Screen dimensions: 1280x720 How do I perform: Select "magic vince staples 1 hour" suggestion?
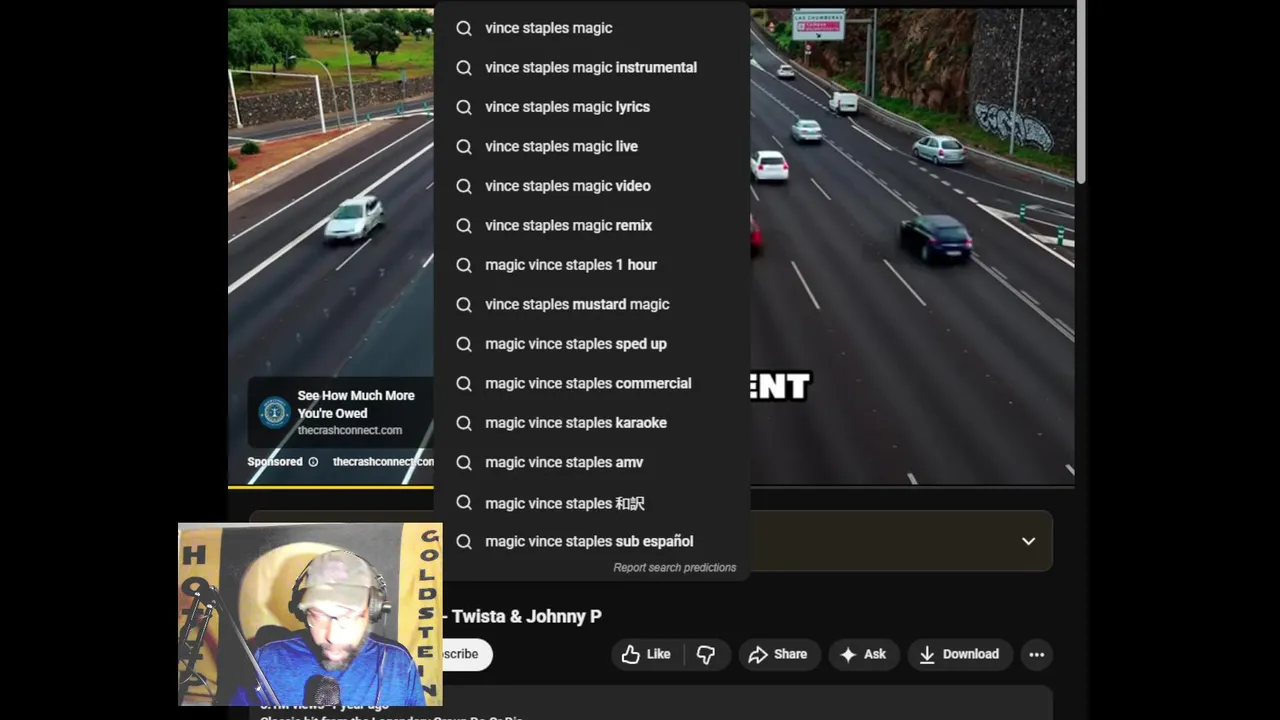[592, 265]
